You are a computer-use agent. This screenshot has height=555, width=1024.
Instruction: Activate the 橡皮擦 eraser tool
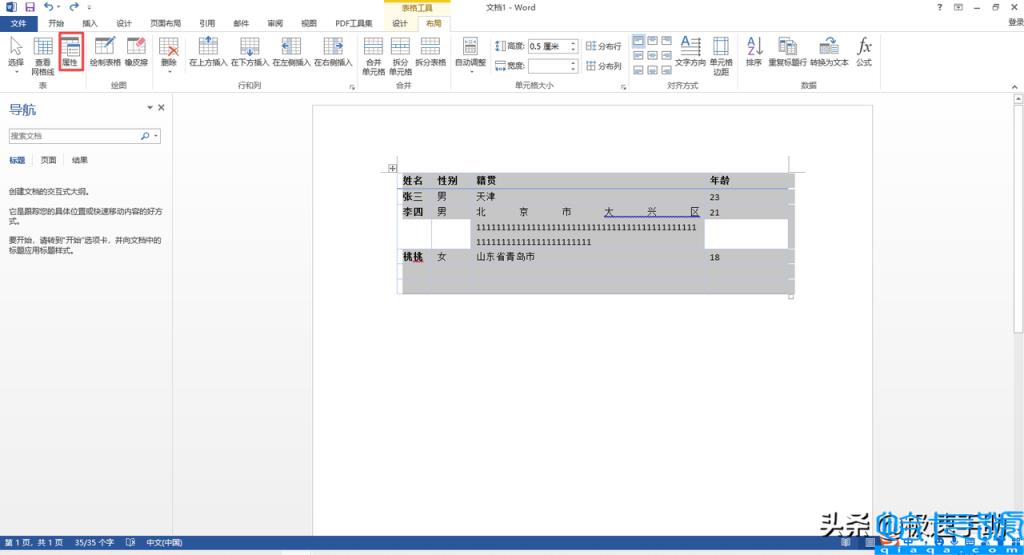[x=136, y=50]
